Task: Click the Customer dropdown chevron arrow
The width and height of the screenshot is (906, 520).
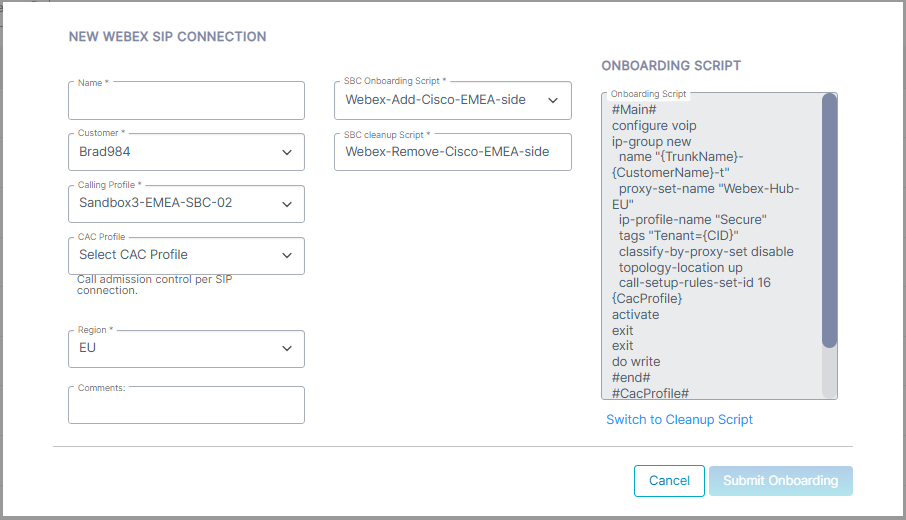Action: point(287,152)
